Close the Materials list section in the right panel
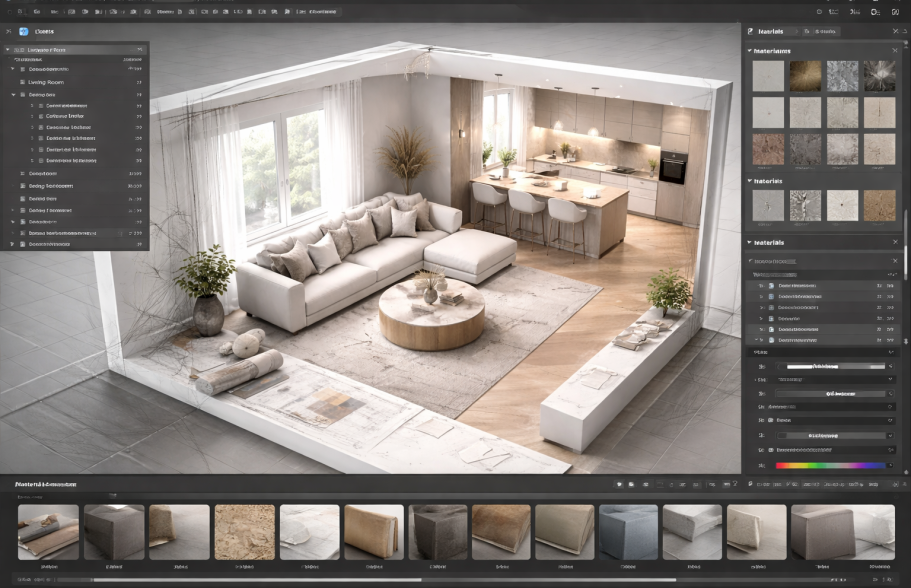 pos(895,243)
